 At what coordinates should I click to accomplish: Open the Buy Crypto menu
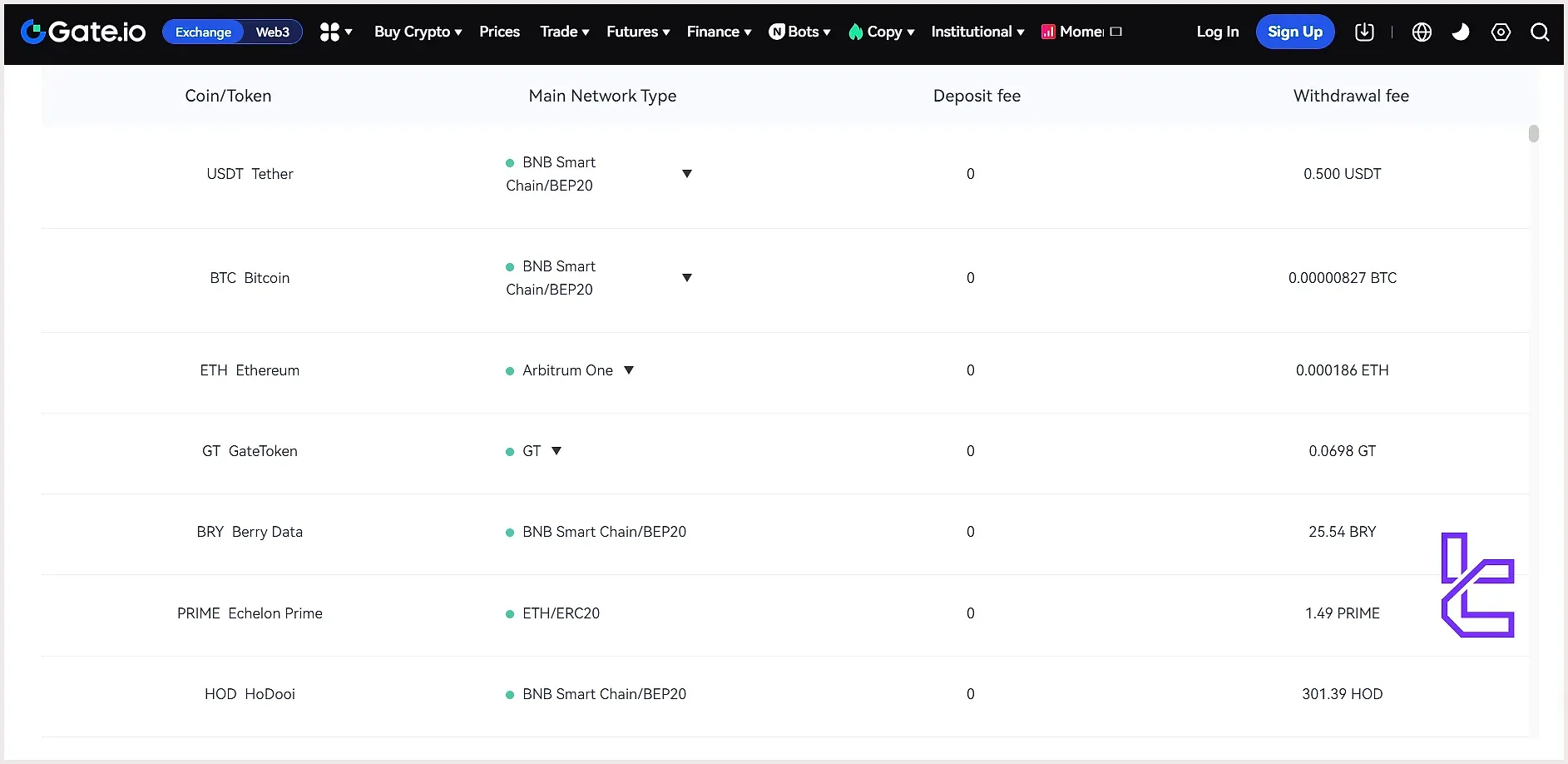[418, 32]
